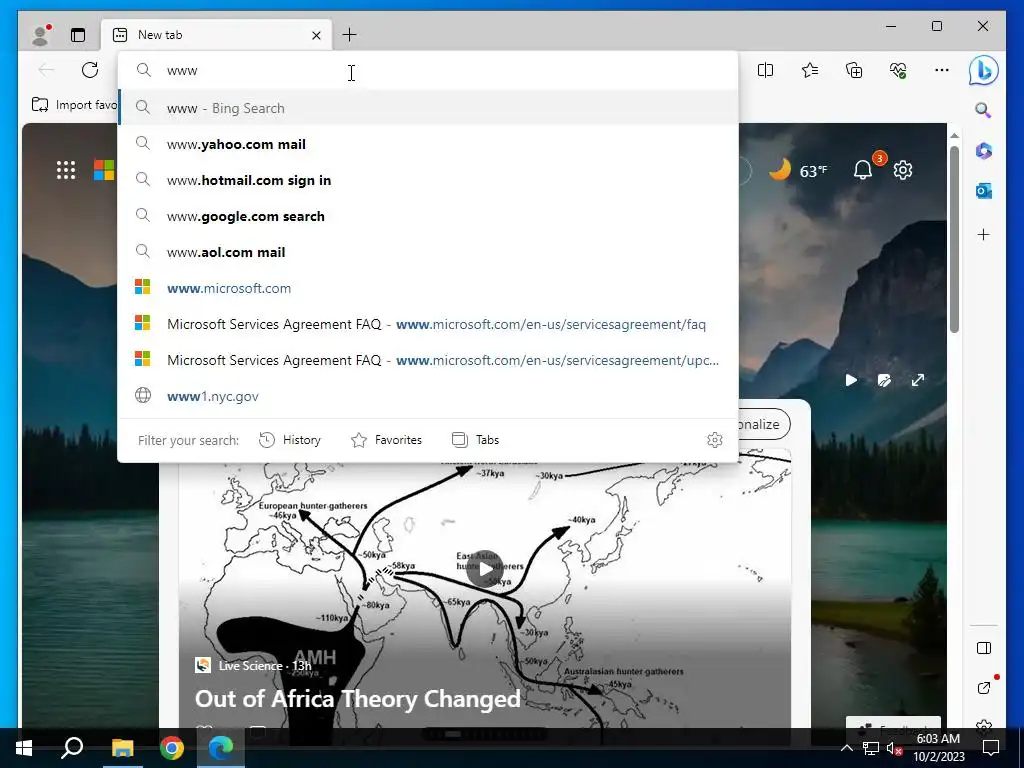Toggle split screen icon in toolbar
Image resolution: width=1024 pixels, height=768 pixels.
coord(765,70)
